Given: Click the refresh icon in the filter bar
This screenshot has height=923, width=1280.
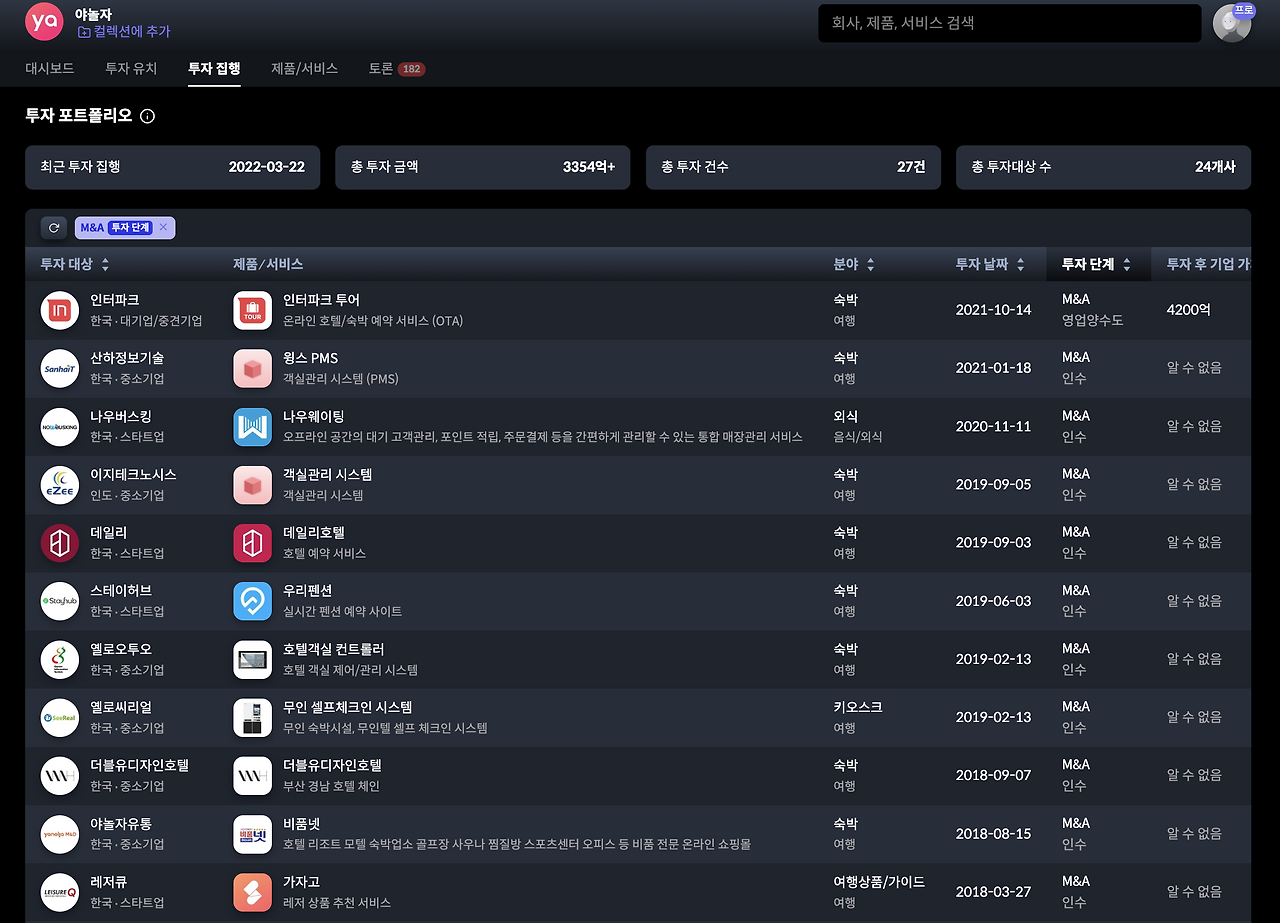Looking at the screenshot, I should (54, 227).
